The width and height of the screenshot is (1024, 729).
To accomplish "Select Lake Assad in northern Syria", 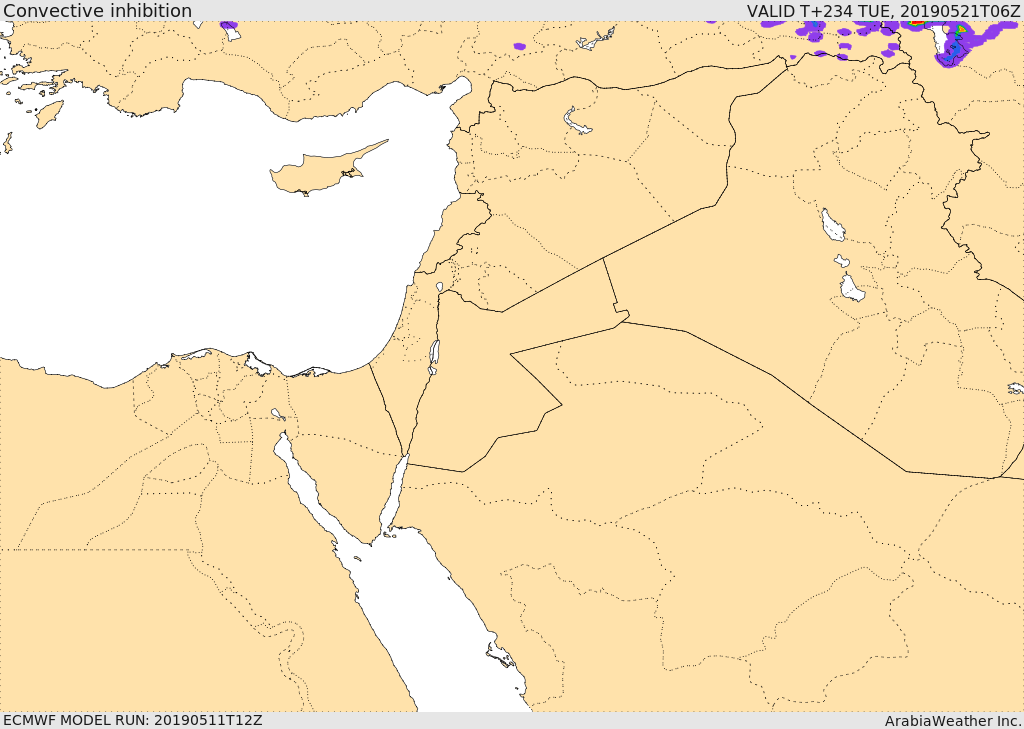I will click(578, 124).
